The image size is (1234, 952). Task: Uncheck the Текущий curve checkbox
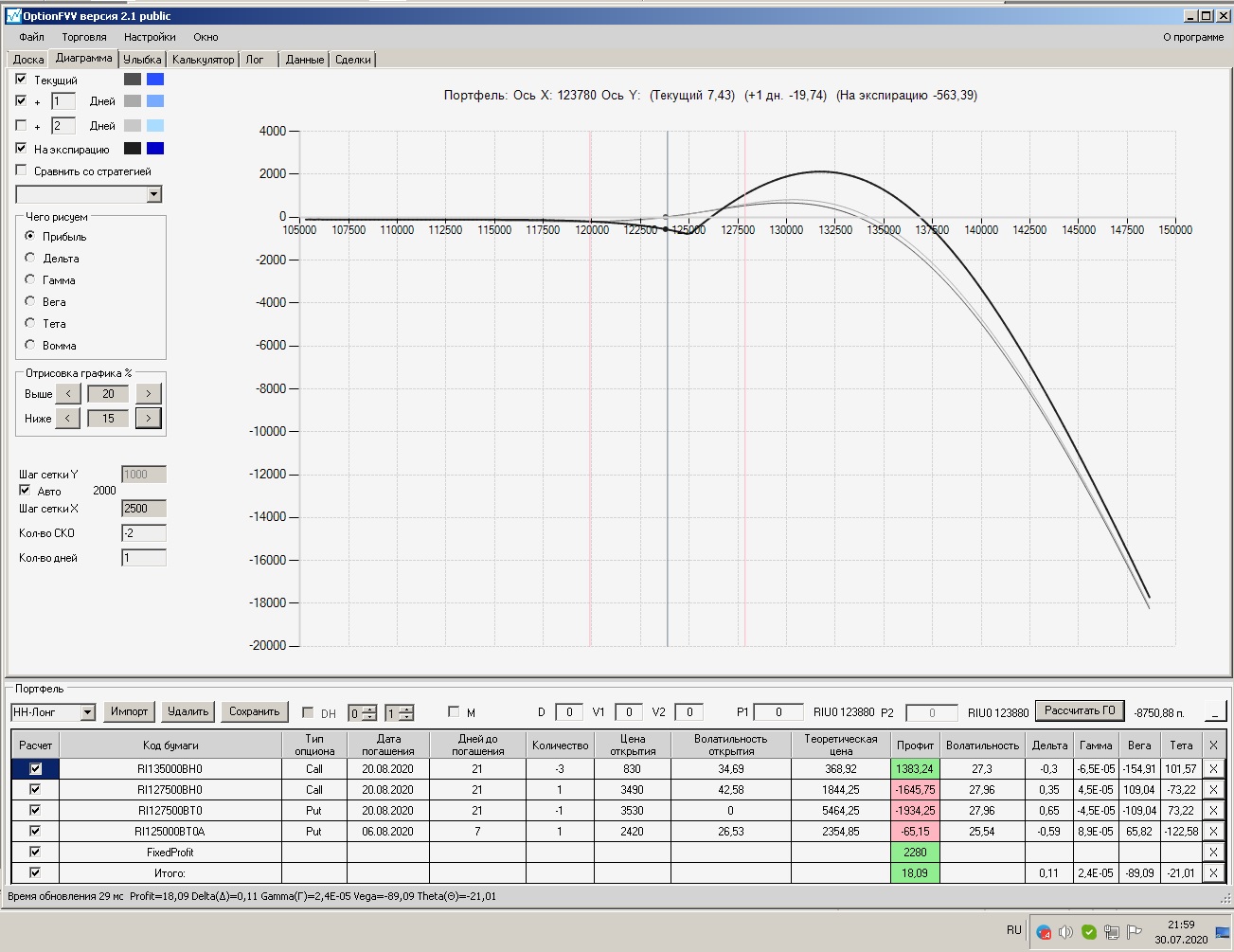[x=22, y=80]
